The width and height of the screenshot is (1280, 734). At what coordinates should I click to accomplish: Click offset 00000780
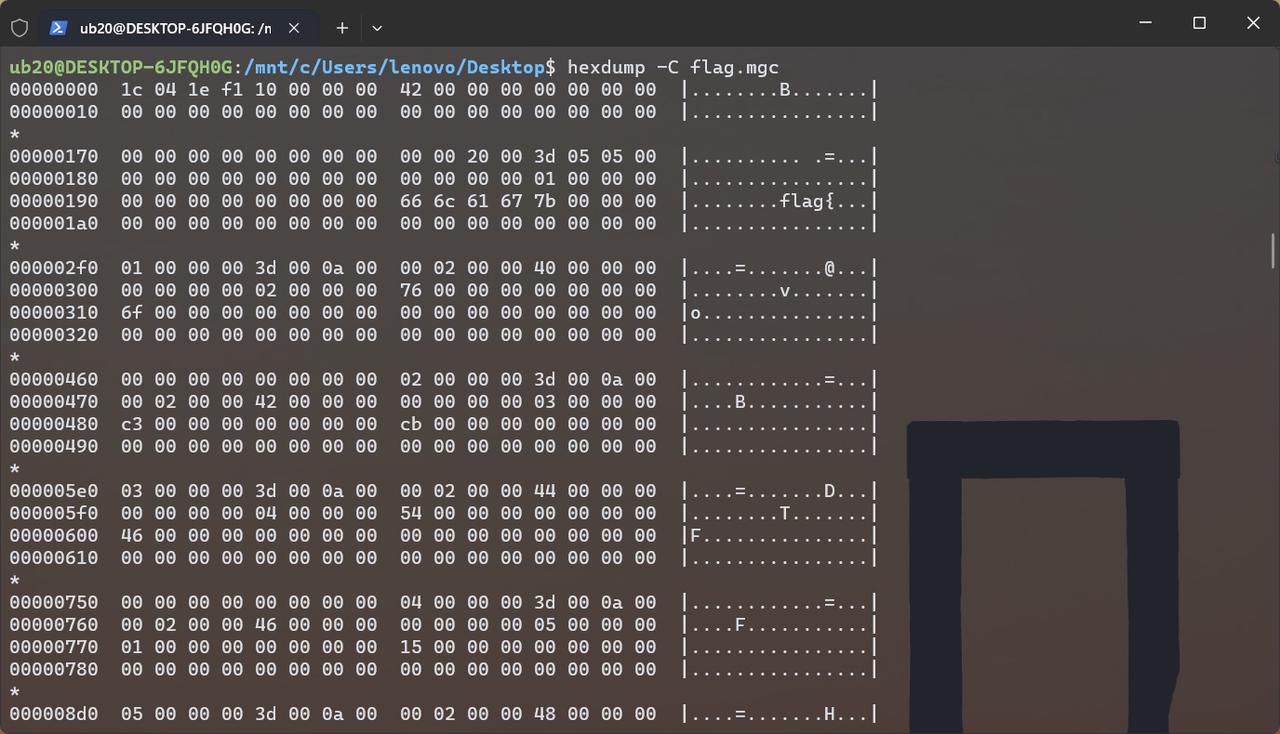point(54,669)
